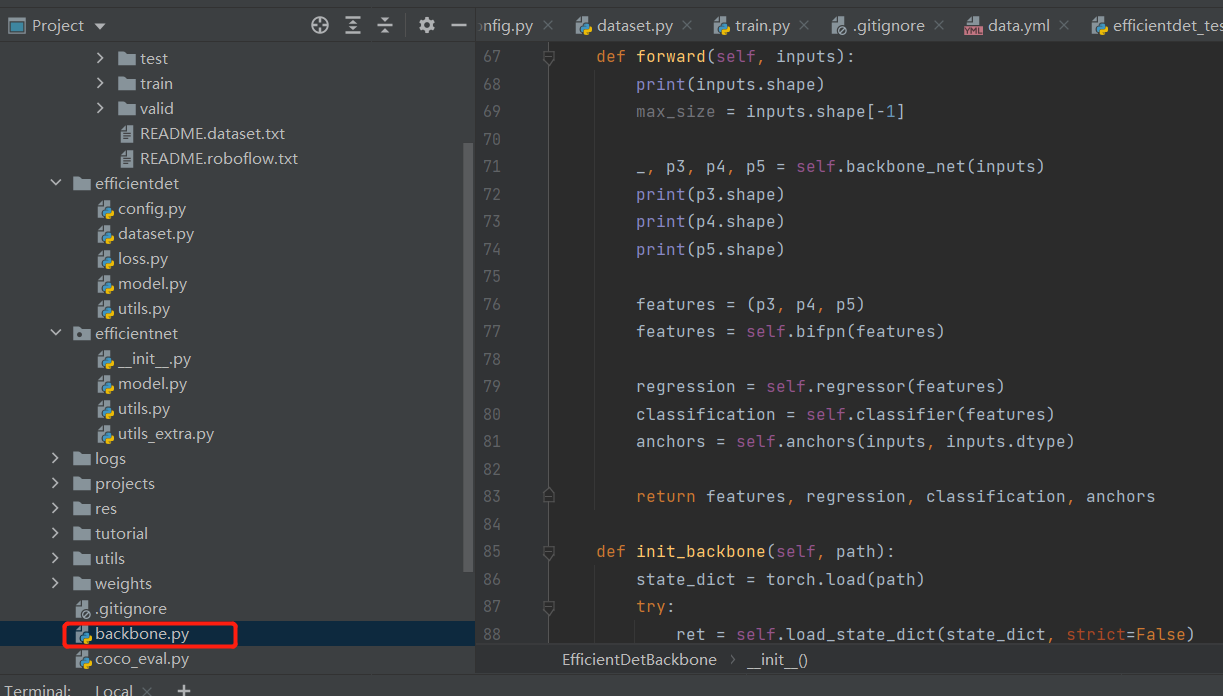
Task: Expand the utils folder arrow
Action: [x=56, y=559]
